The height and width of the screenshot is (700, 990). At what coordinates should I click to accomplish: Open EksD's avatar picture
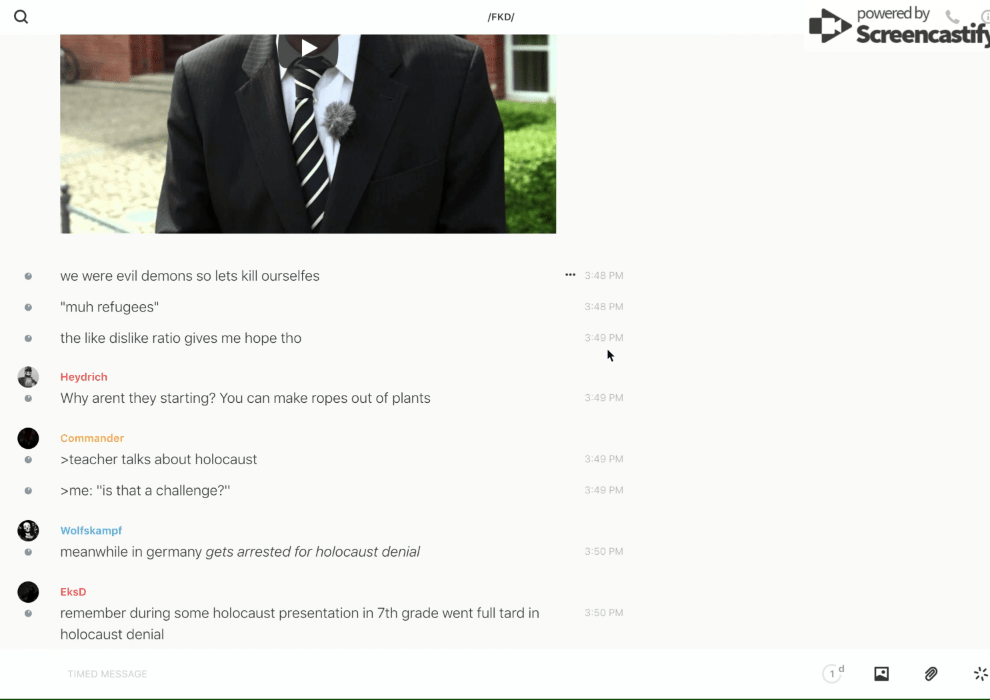point(28,592)
